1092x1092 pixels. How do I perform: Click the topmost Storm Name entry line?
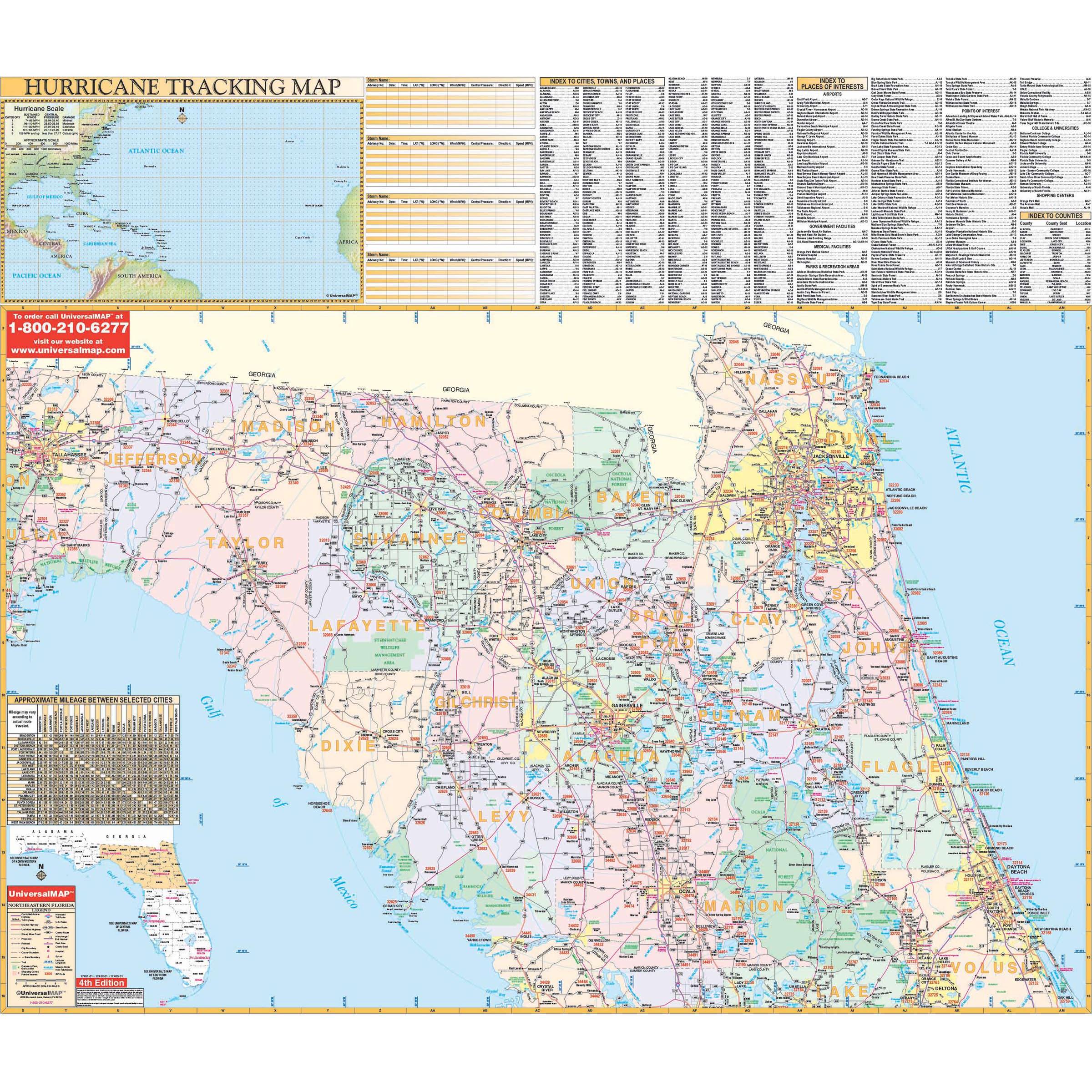[x=450, y=80]
